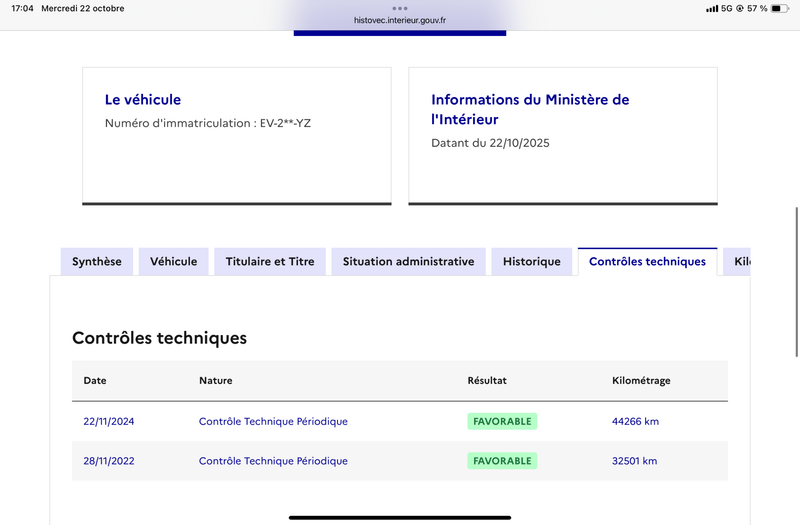Select the Titulaire et Titre tab

click(270, 262)
